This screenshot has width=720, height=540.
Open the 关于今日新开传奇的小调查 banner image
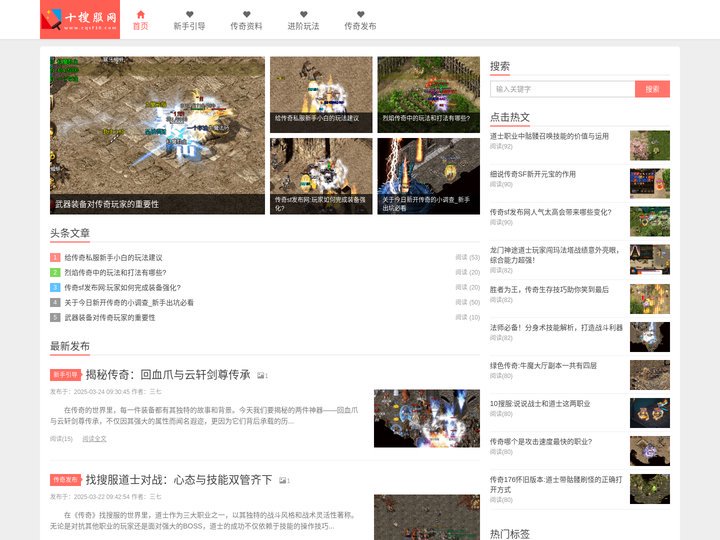[x=428, y=176]
